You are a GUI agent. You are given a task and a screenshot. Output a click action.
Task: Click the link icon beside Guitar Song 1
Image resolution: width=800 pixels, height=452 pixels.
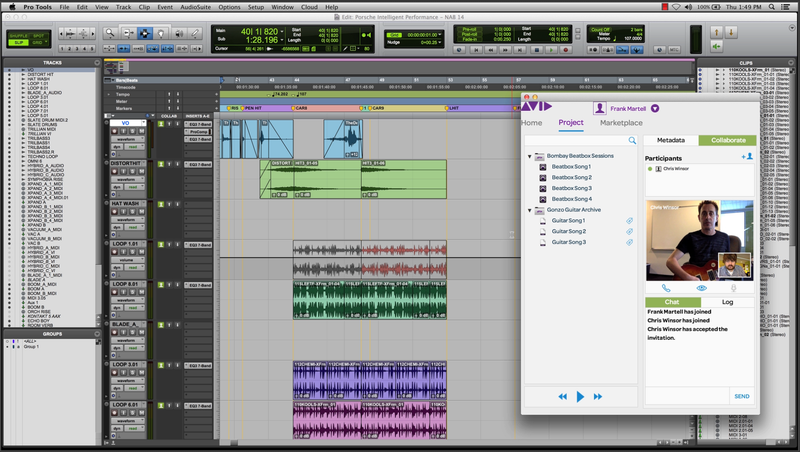[630, 221]
